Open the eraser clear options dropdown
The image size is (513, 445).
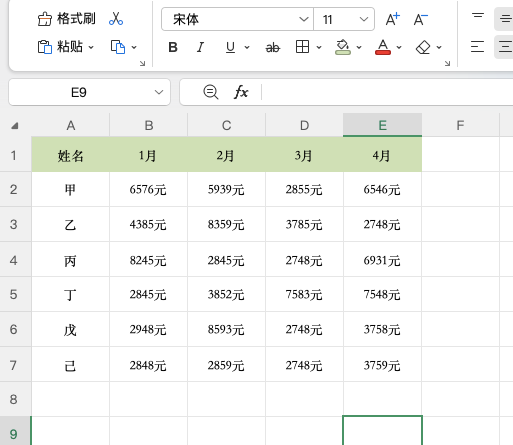tap(439, 47)
